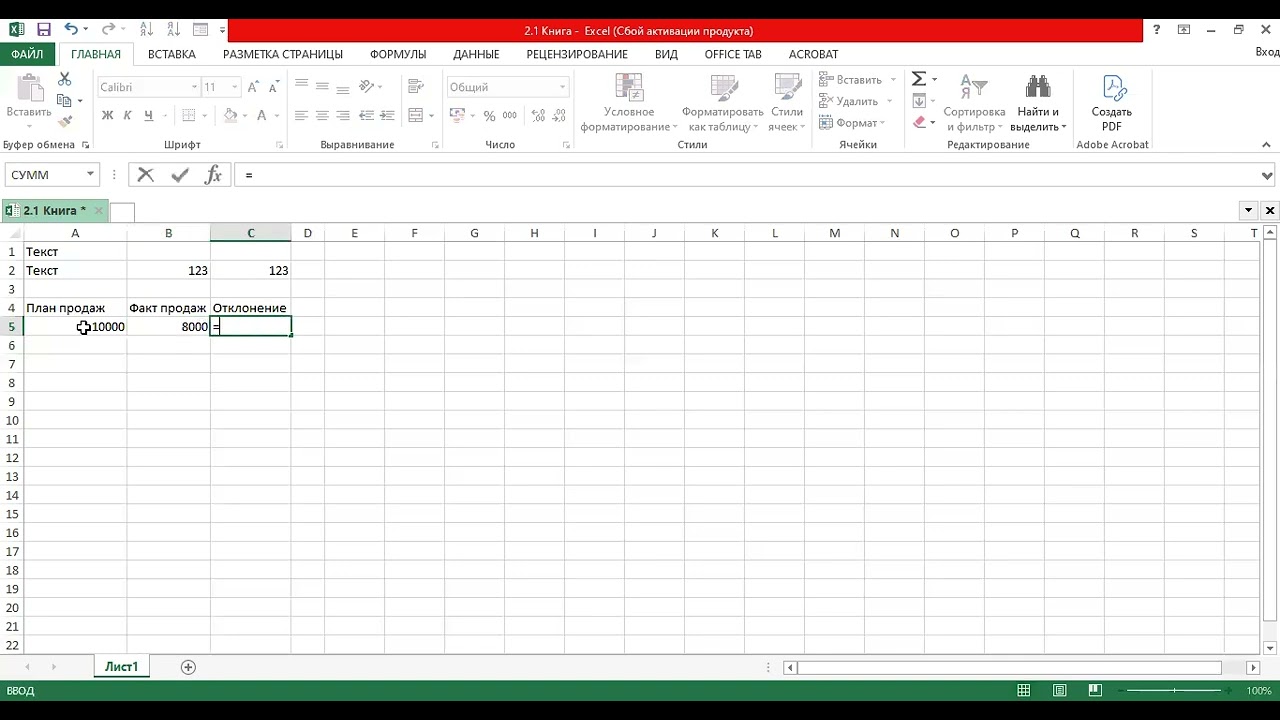Screen dimensions: 1280x720
Task: Cancel formula entry with X button
Action: click(146, 175)
